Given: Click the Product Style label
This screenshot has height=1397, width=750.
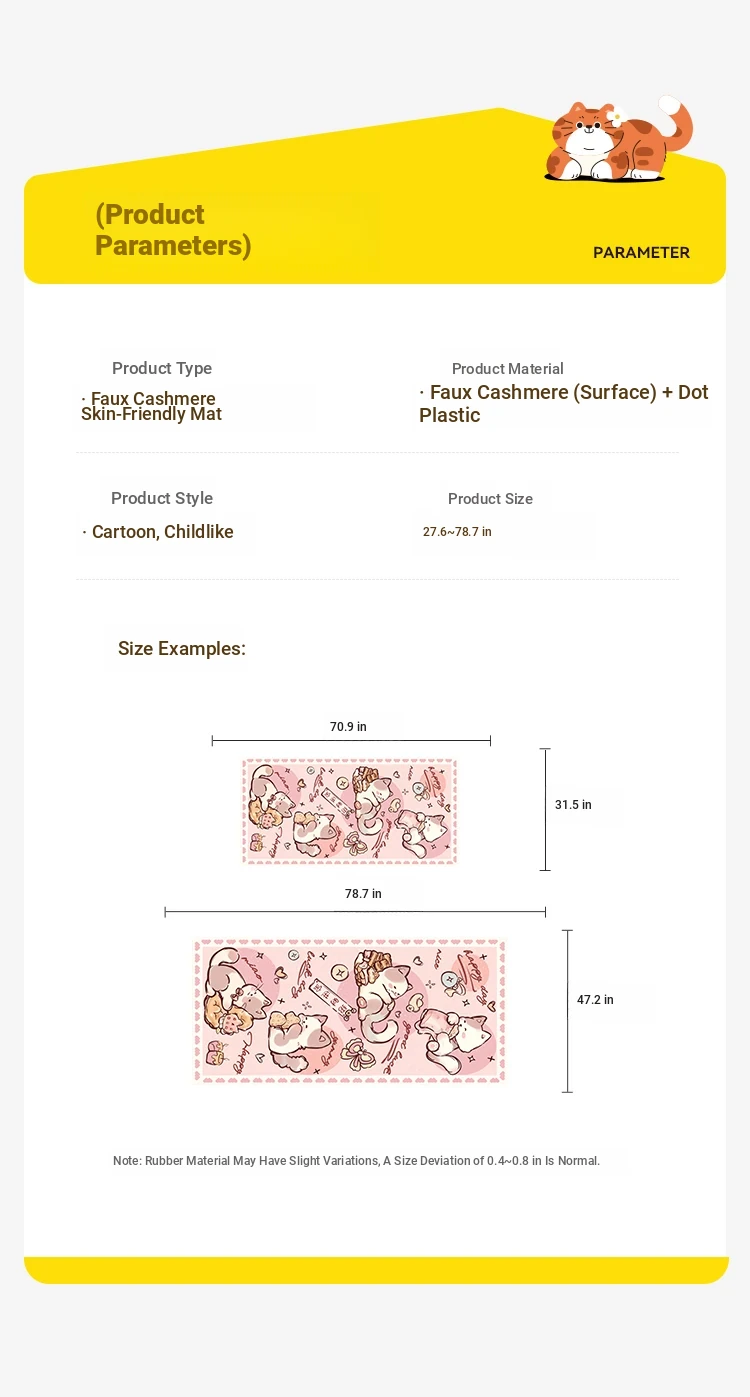Looking at the screenshot, I should coord(162,498).
